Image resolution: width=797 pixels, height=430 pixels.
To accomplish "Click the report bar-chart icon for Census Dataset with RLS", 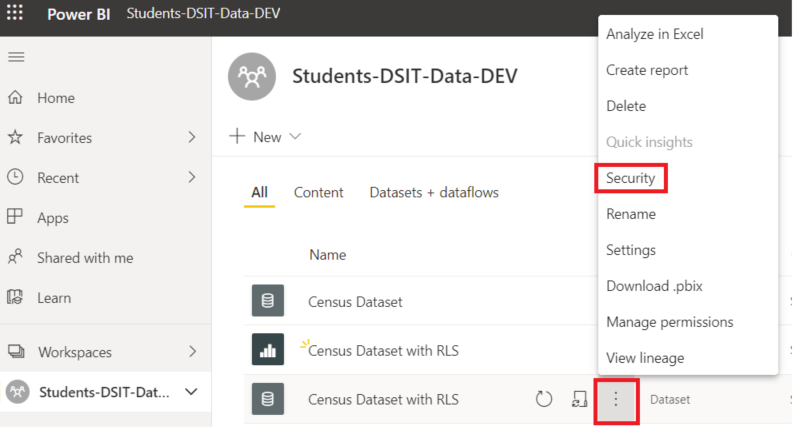I will [268, 350].
